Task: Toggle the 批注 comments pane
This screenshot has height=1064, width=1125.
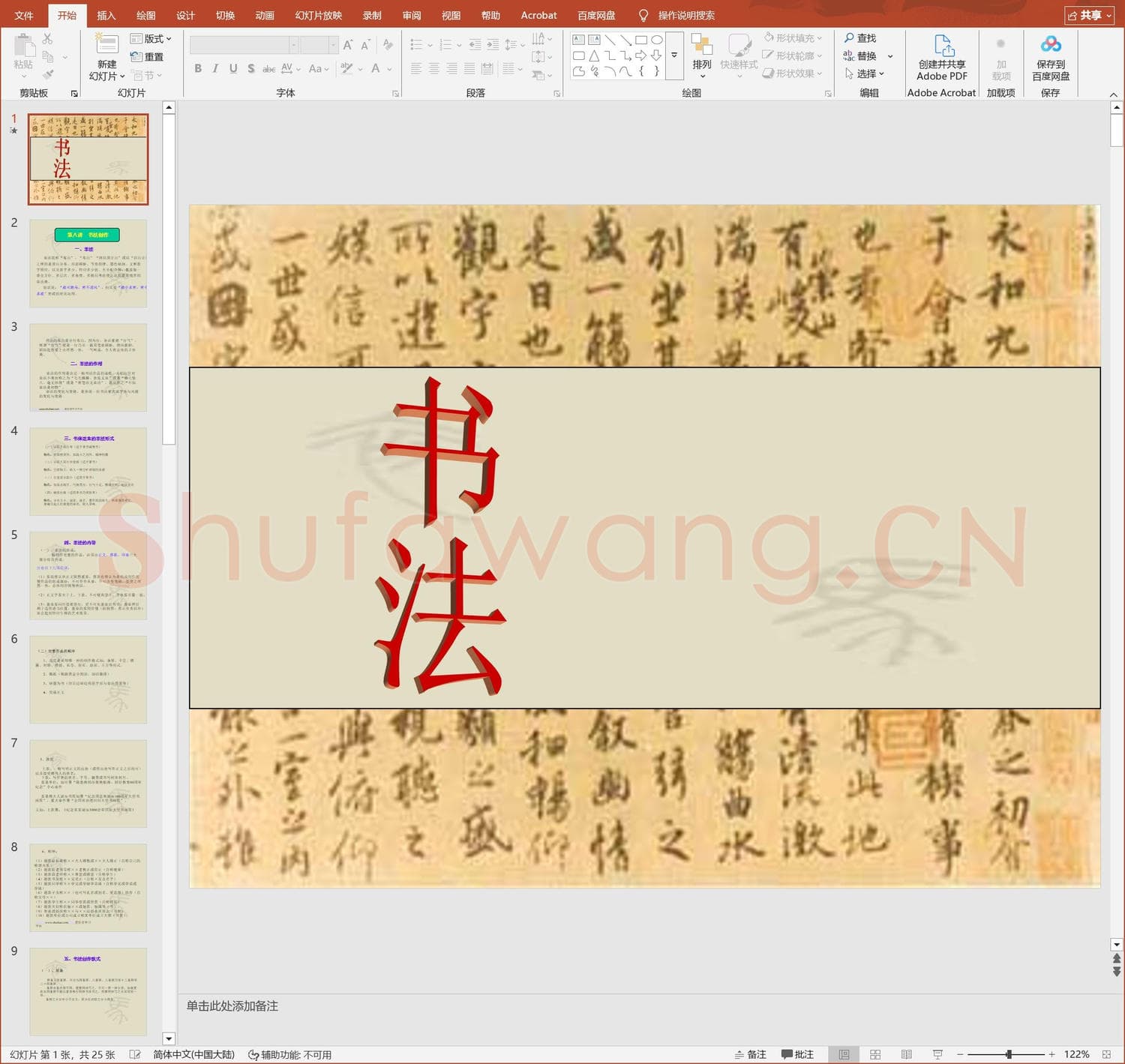Action: coord(798,1054)
